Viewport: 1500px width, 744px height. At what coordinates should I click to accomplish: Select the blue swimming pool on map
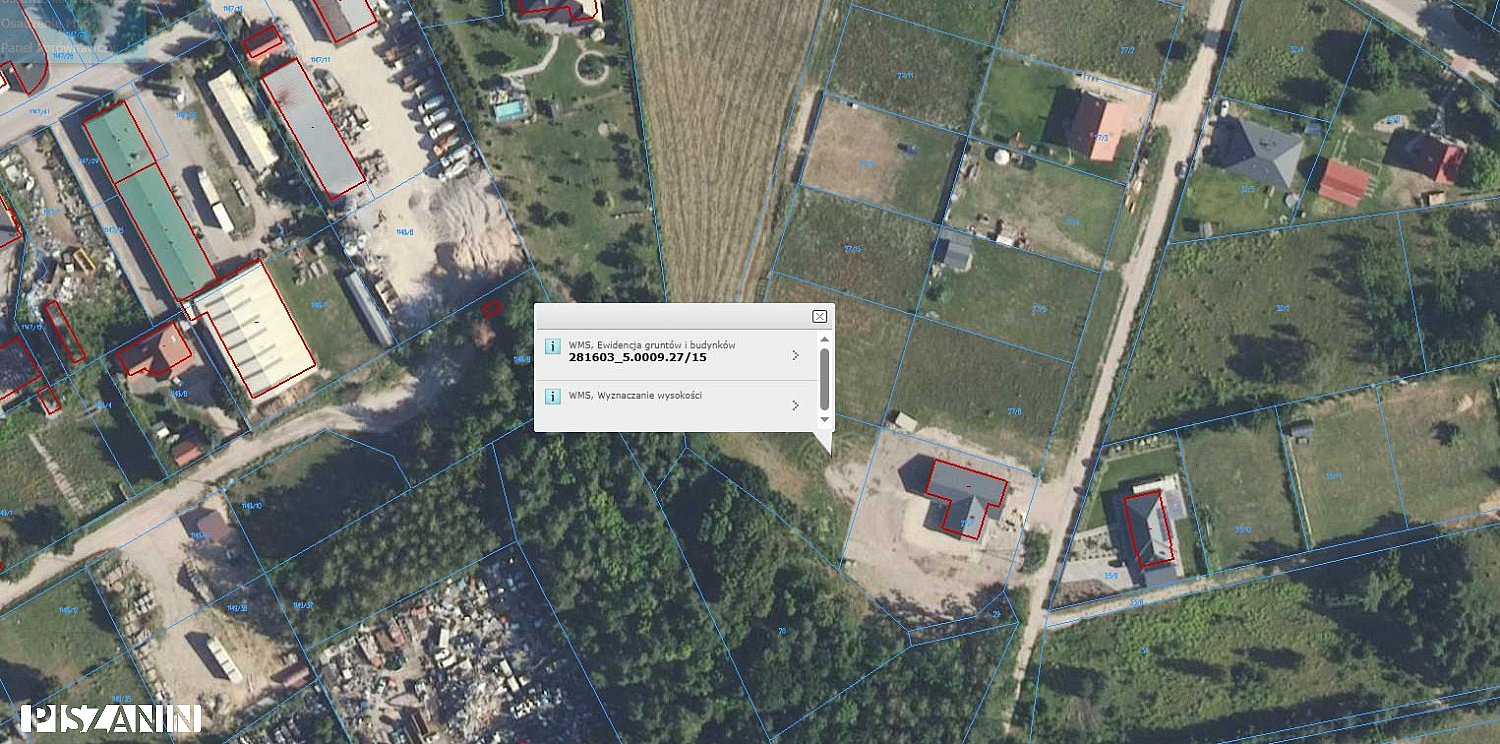coord(510,110)
